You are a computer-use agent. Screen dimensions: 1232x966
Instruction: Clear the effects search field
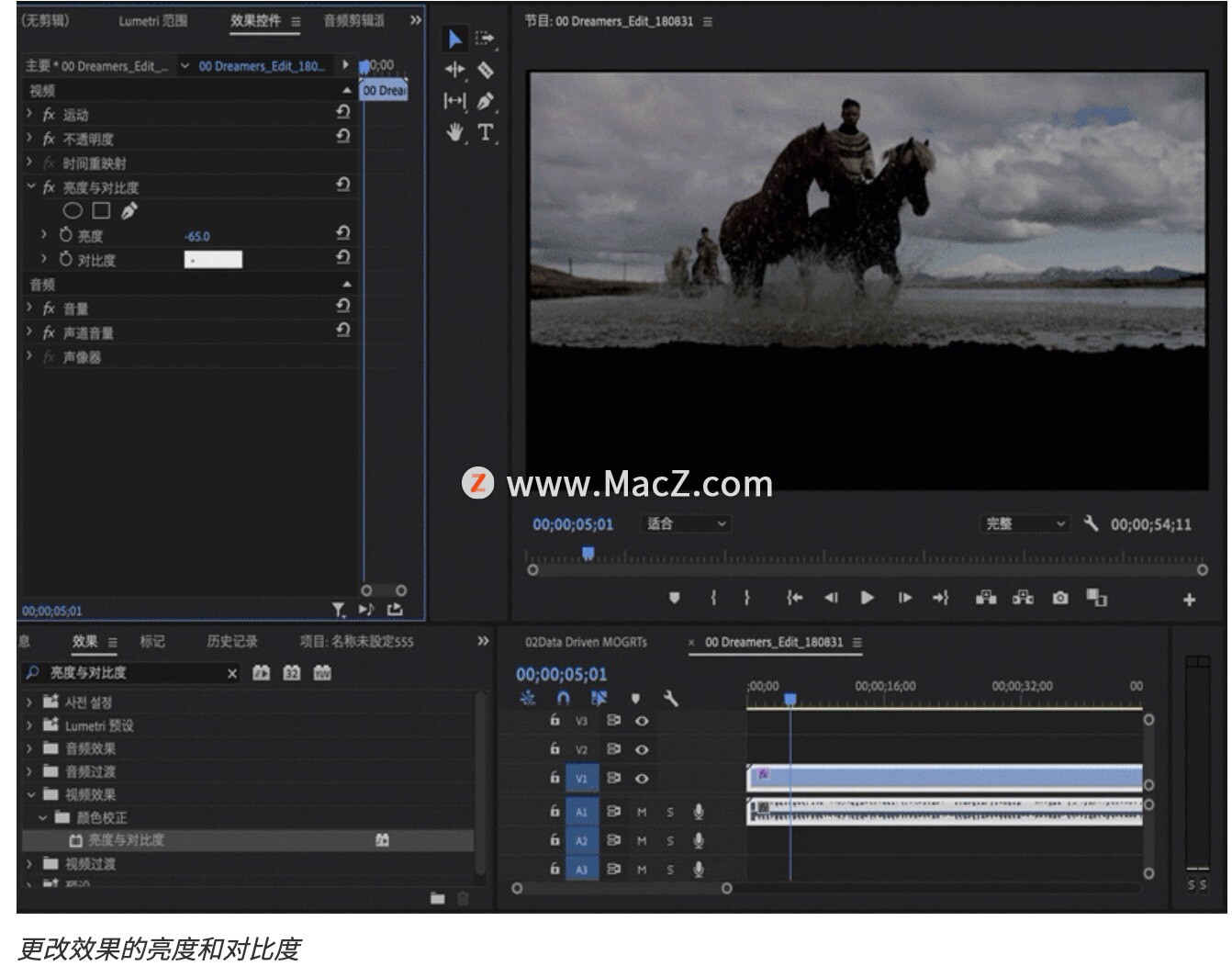[232, 673]
